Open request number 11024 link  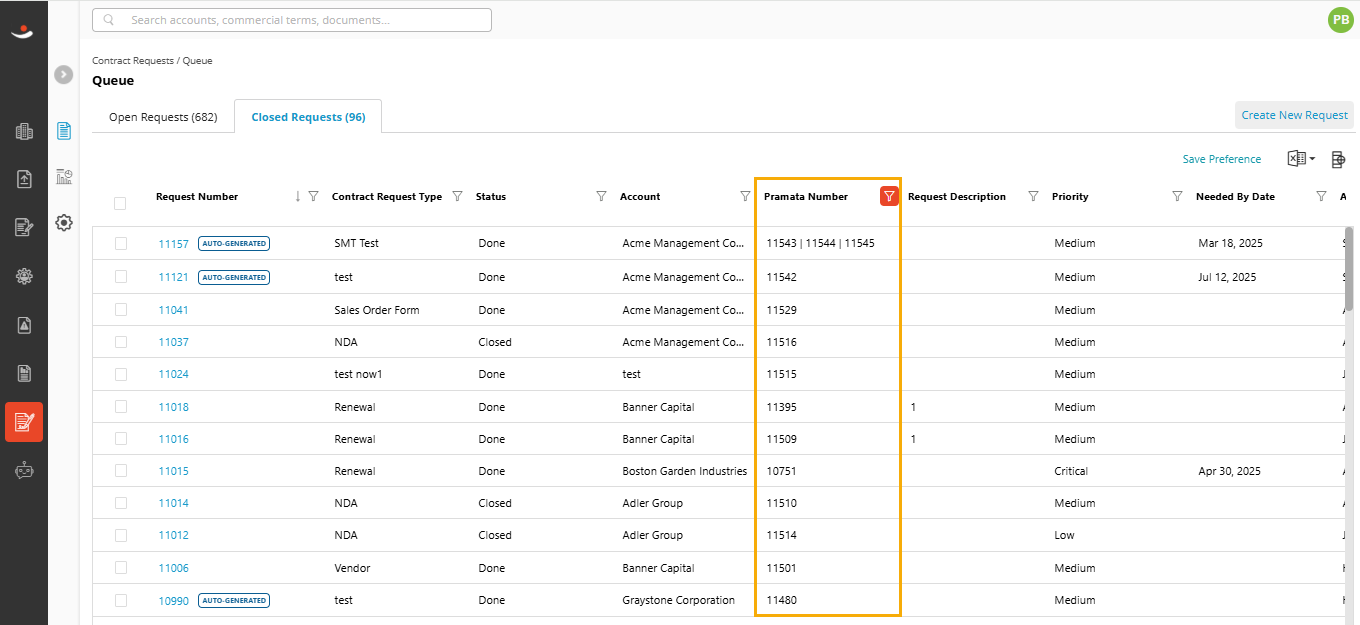pos(173,374)
